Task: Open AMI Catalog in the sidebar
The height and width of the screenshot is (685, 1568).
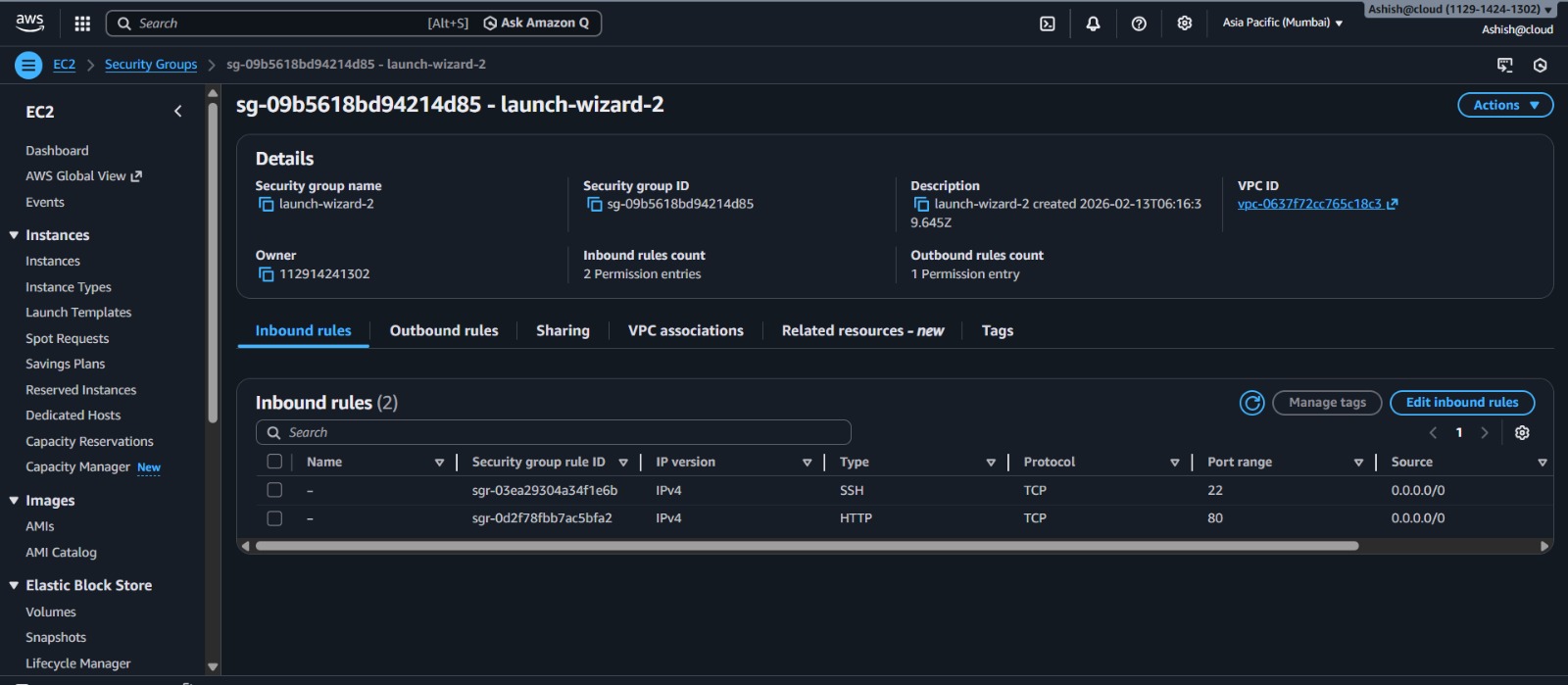Action: pos(61,553)
